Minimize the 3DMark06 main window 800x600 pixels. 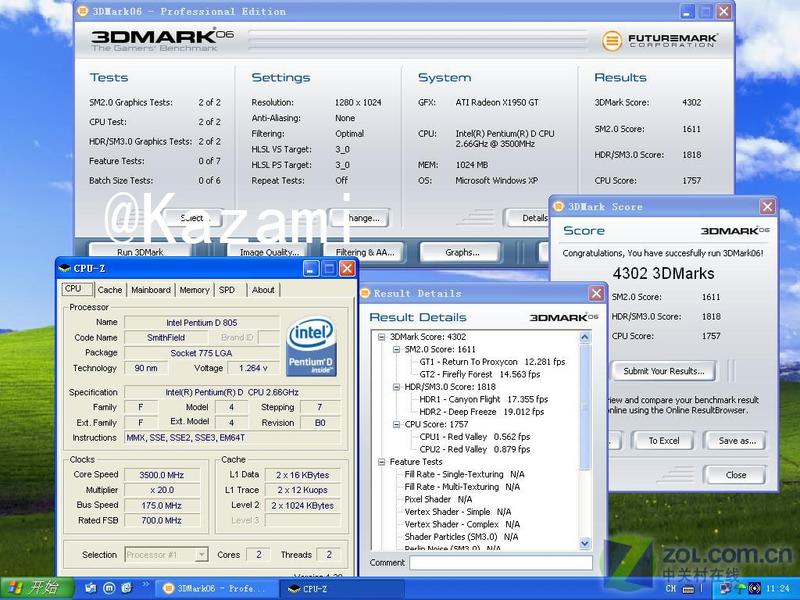pos(688,11)
